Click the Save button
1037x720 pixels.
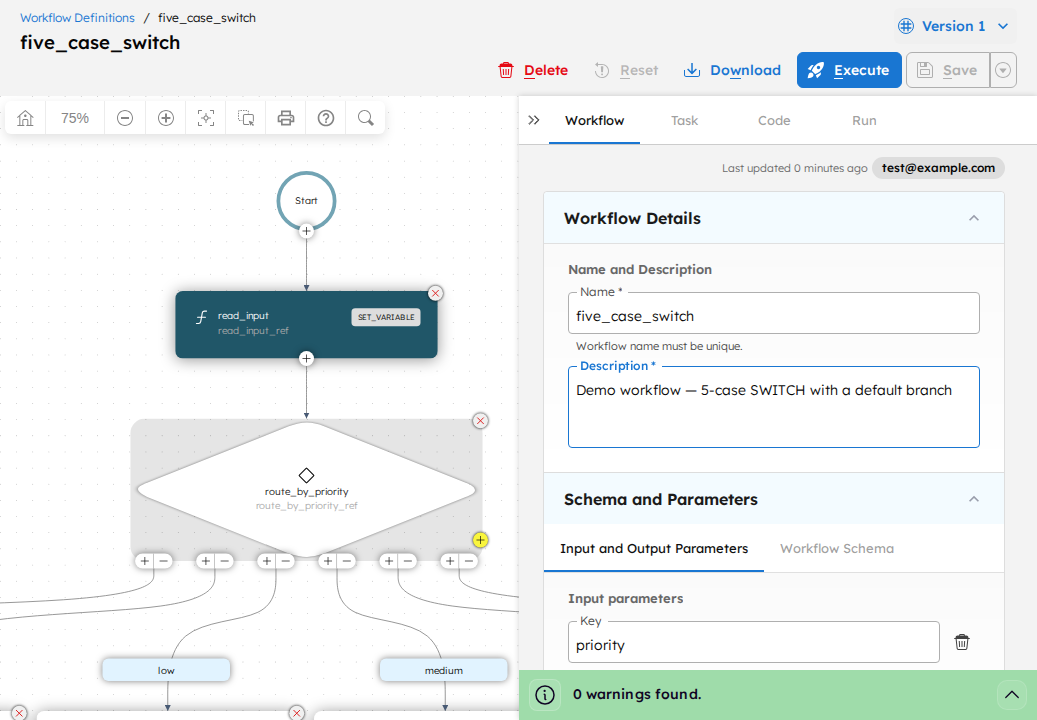pos(948,70)
